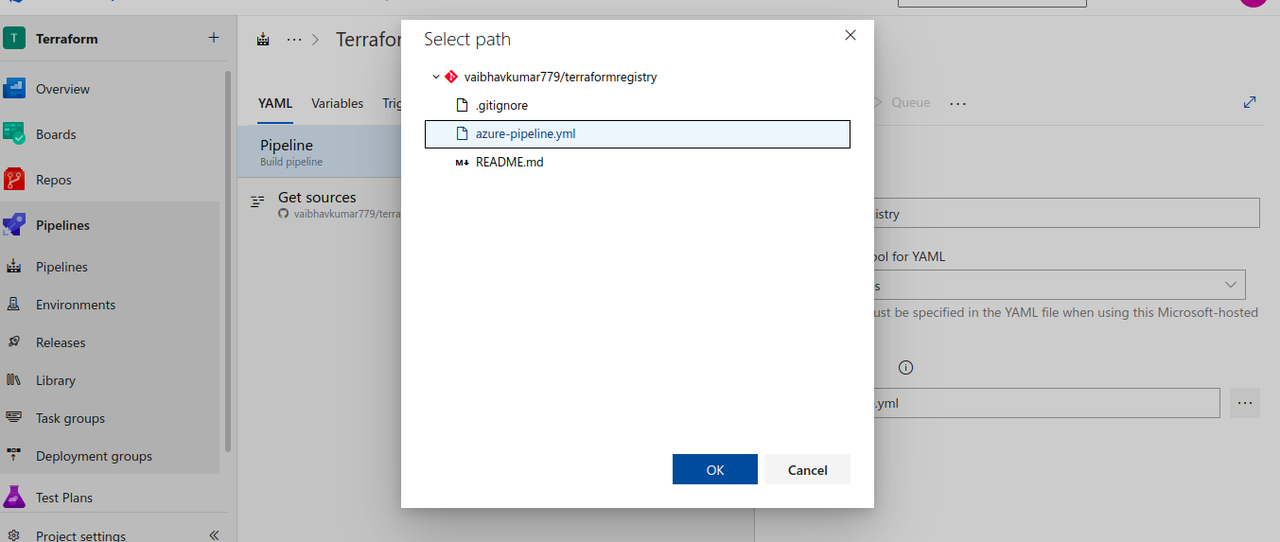Screen dimensions: 1280x542
Task: Click the Queue button
Action: [x=911, y=103]
